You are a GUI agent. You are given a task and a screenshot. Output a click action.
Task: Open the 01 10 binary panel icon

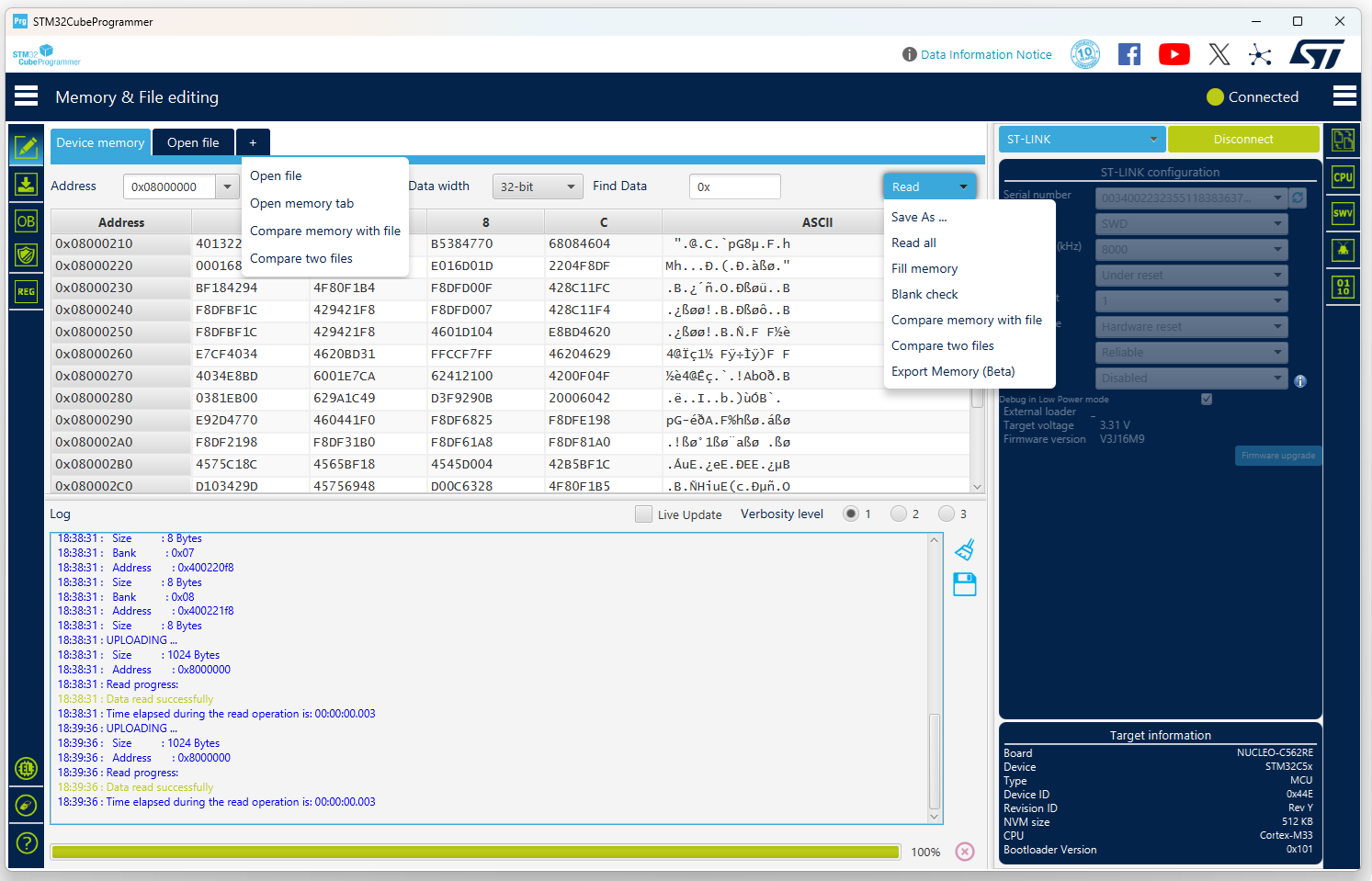coord(1343,287)
